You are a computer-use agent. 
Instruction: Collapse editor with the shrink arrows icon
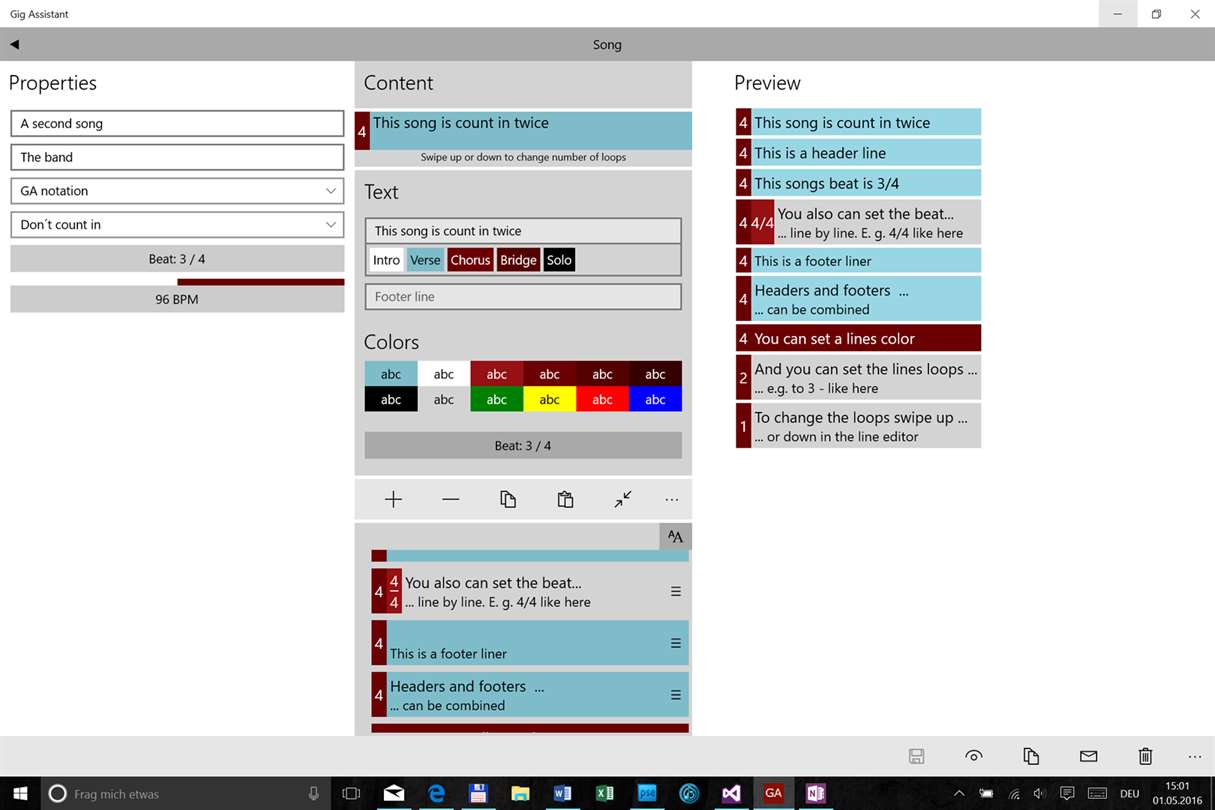623,499
